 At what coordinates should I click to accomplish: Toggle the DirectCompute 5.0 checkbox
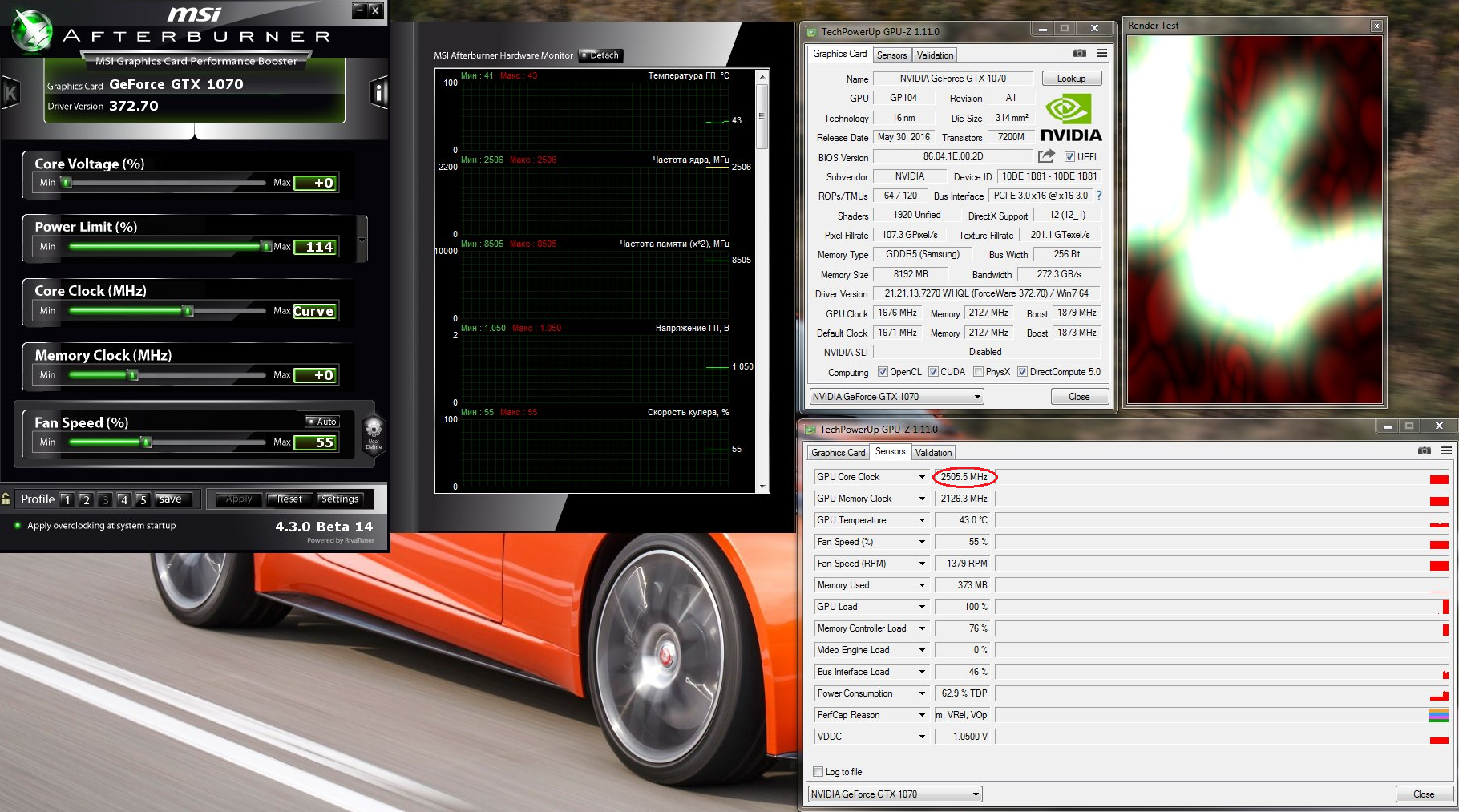[1022, 372]
